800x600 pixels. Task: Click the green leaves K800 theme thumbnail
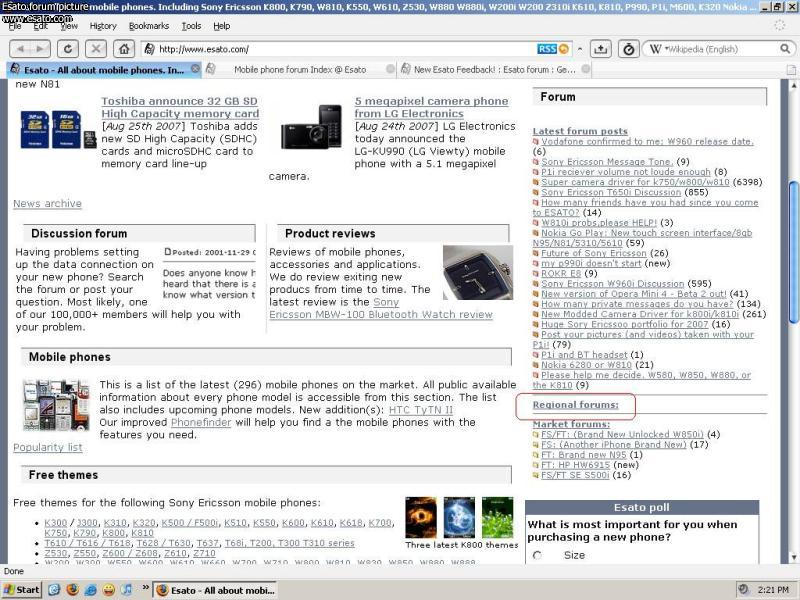[x=497, y=517]
